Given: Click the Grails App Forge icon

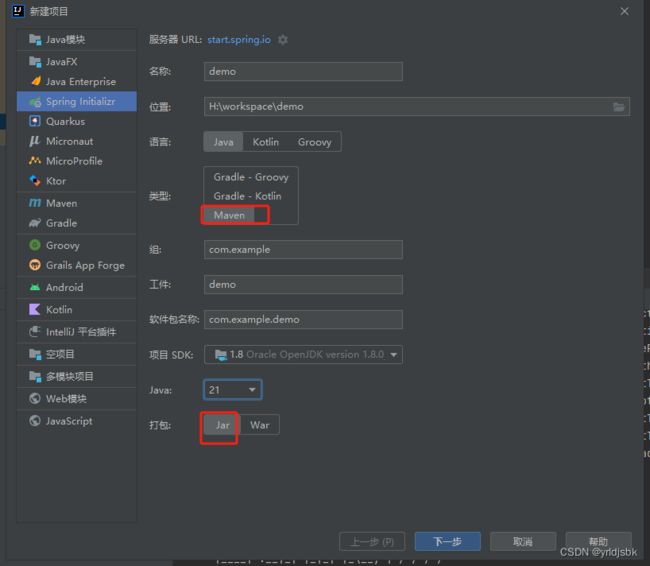Looking at the screenshot, I should 35,265.
